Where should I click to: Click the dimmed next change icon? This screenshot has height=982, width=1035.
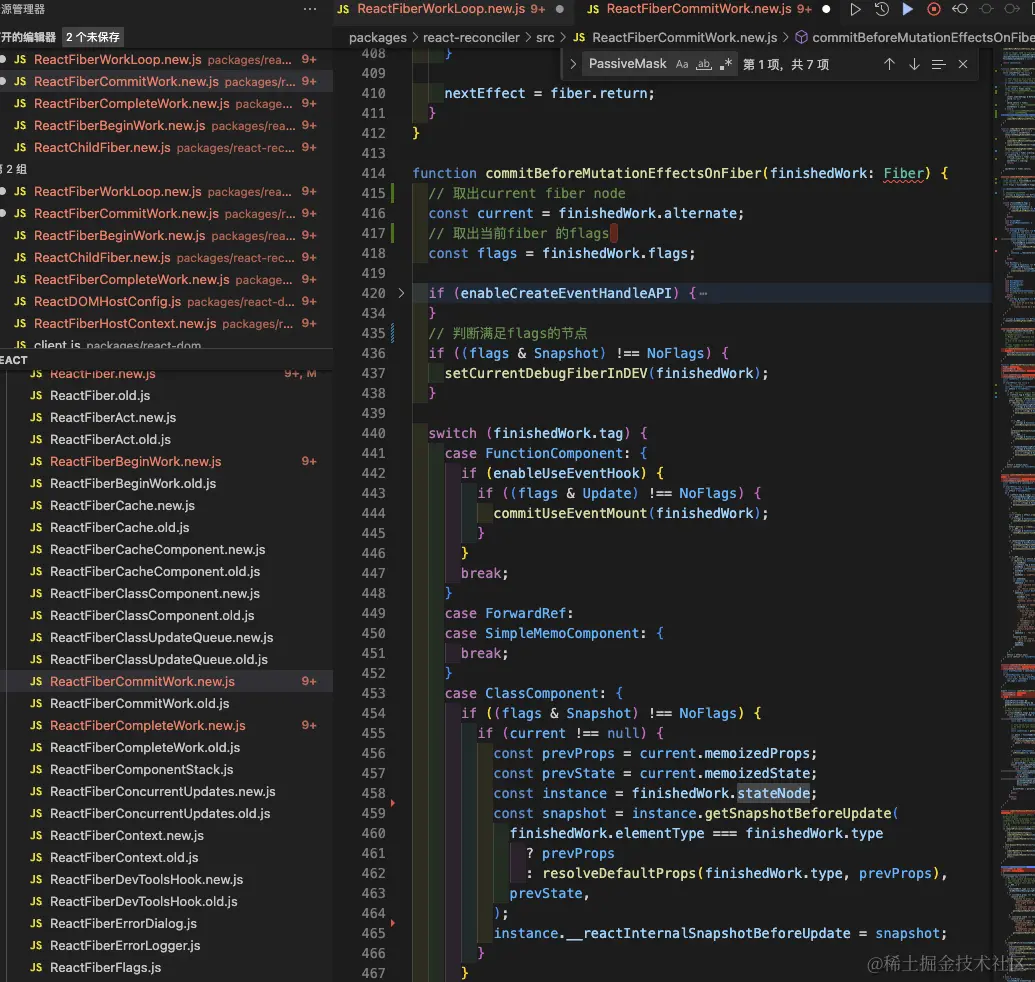1011,9
